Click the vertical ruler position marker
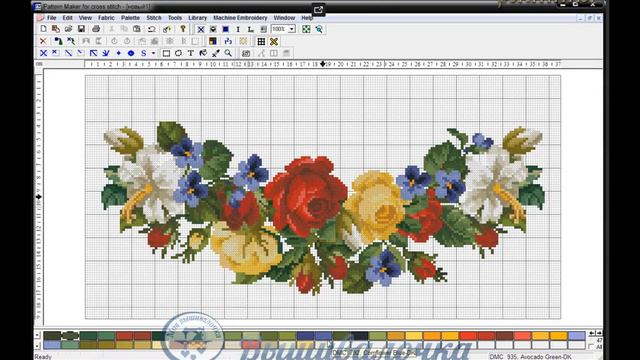Viewport: 640px width, 360px height. [x=39, y=197]
